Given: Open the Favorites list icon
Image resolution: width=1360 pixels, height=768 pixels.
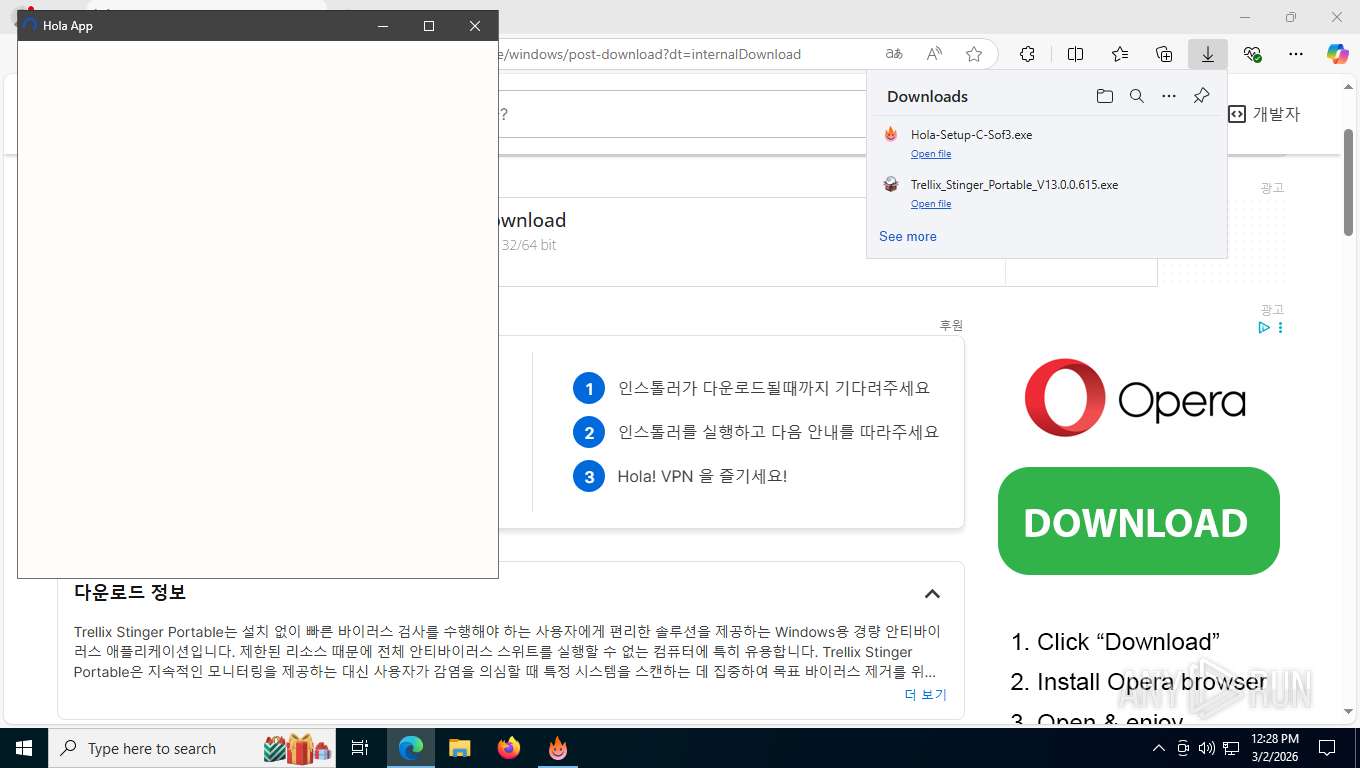Looking at the screenshot, I should pos(1120,54).
